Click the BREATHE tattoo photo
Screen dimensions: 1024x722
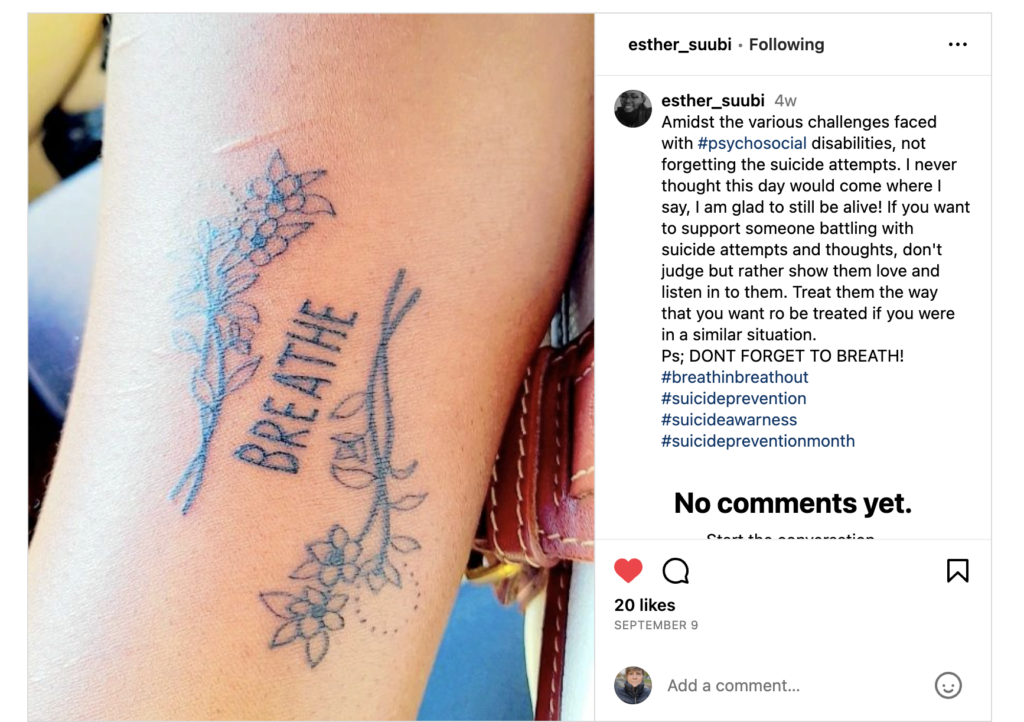311,367
